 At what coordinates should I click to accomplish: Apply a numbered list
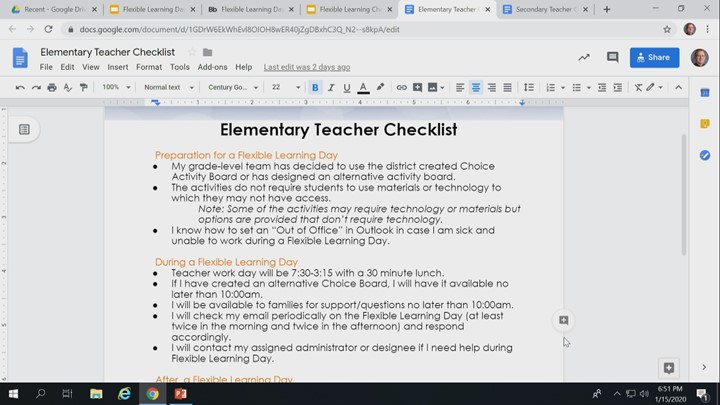point(550,87)
